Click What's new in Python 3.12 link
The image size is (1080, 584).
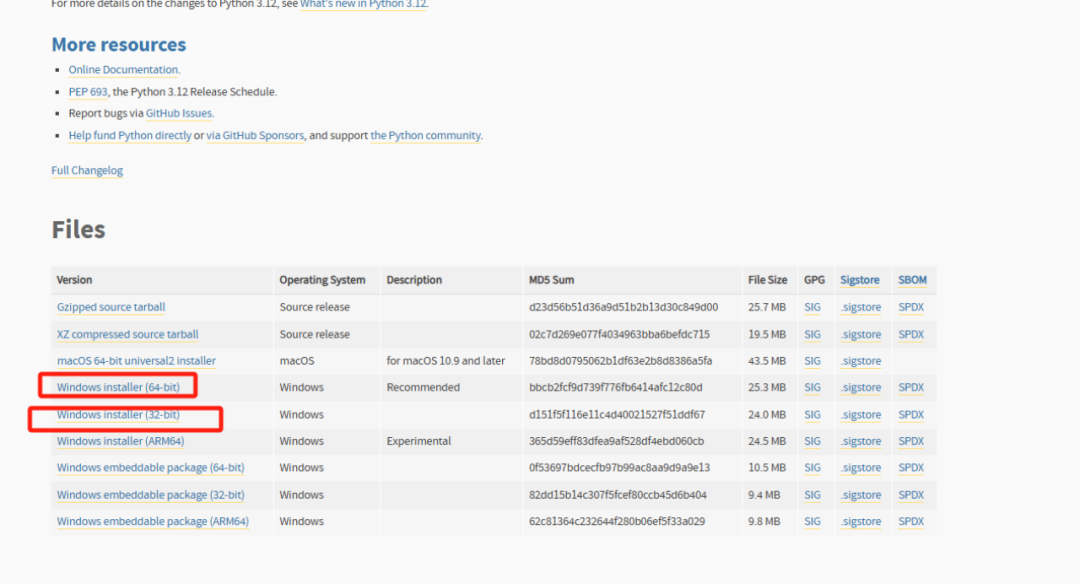coord(363,4)
